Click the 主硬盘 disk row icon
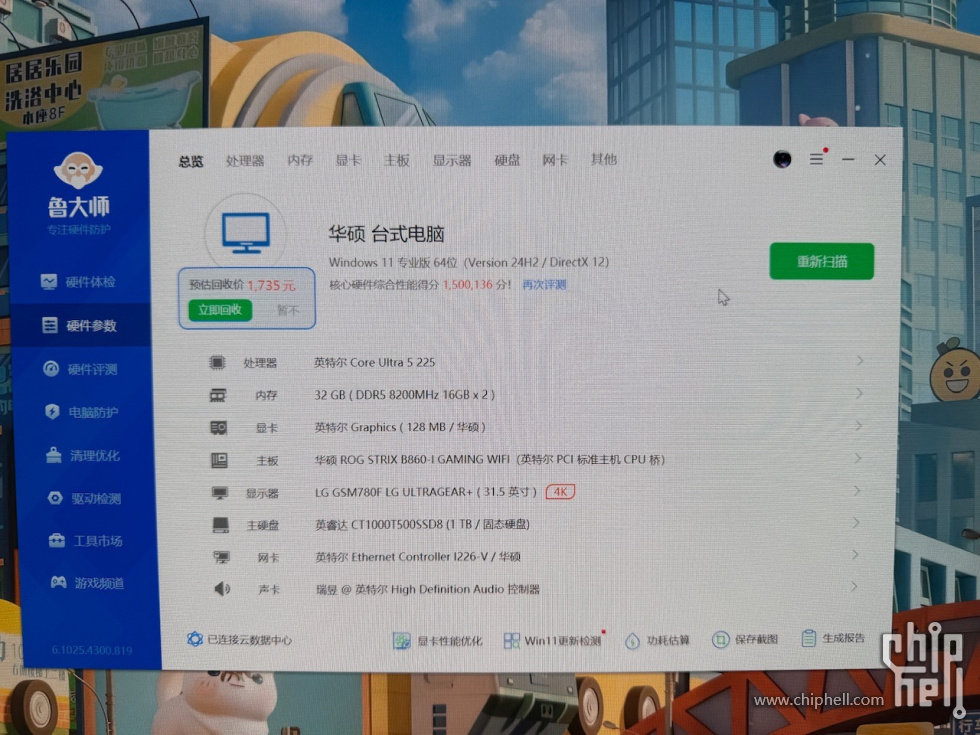Viewport: 980px width, 735px height. pyautogui.click(x=221, y=525)
